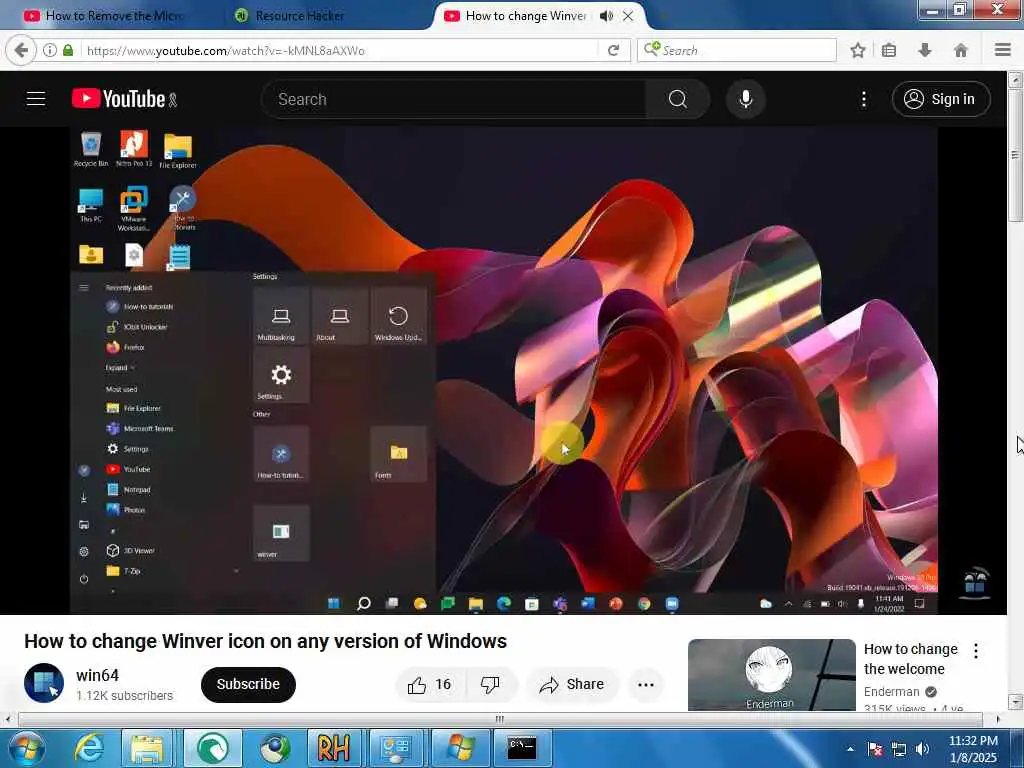Image resolution: width=1024 pixels, height=768 pixels.
Task: Open win64 channel avatar
Action: 44,683
